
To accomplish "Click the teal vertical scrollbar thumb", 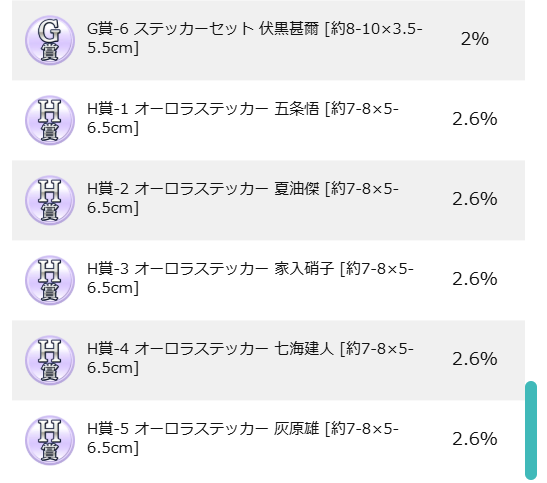I will point(531,430).
